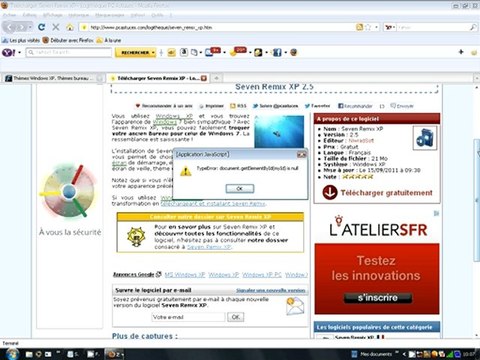Click the Imprimer print link
Viewport: 480px width, 360px height.
coord(211,106)
